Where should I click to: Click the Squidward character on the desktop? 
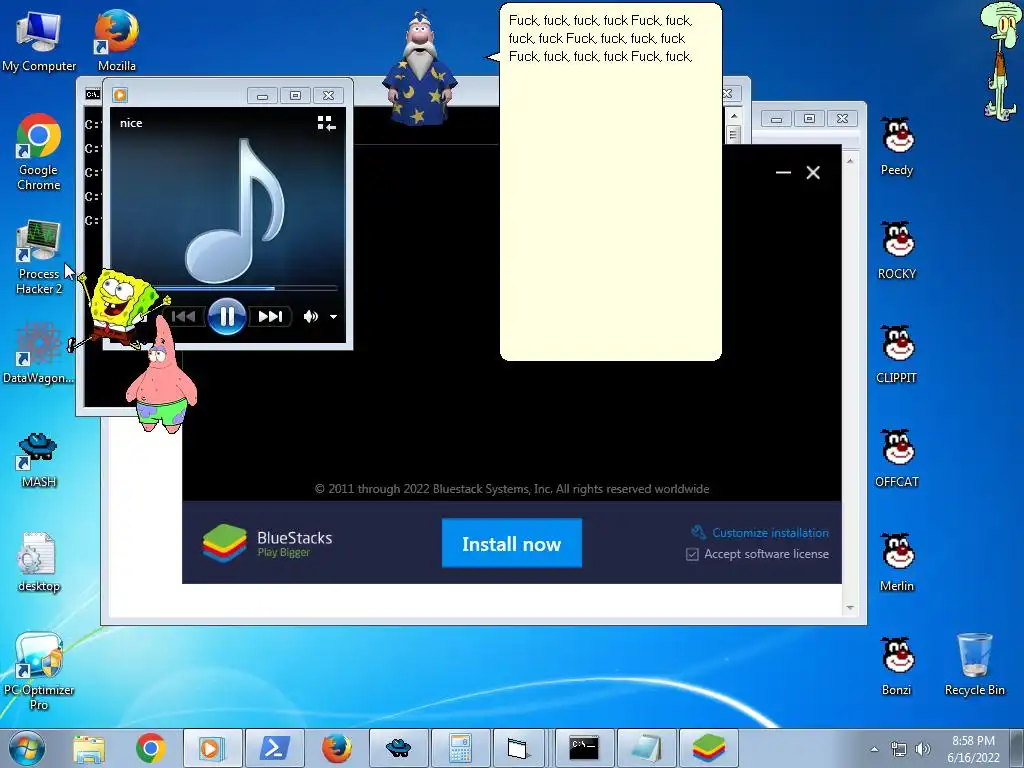(x=1000, y=61)
